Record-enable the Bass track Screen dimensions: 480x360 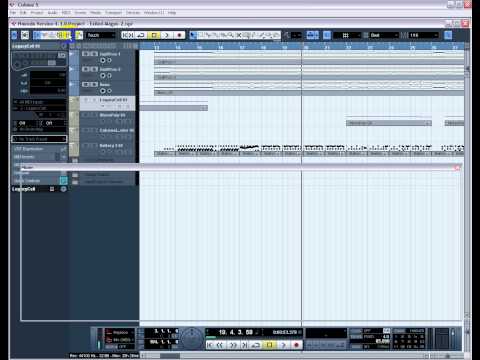click(x=103, y=91)
